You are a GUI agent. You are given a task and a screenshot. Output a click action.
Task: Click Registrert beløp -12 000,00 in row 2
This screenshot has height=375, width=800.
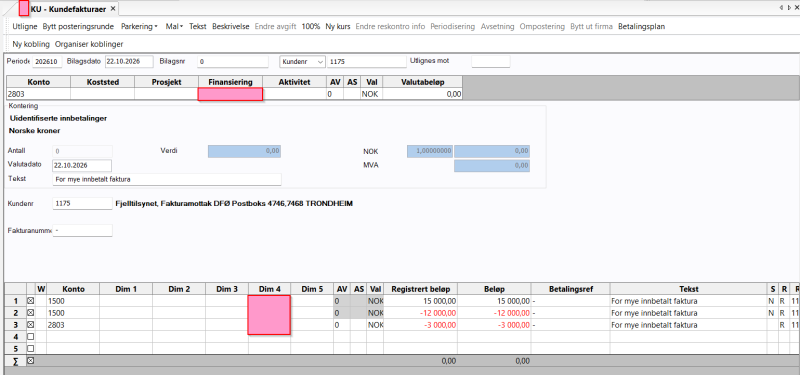(421, 313)
